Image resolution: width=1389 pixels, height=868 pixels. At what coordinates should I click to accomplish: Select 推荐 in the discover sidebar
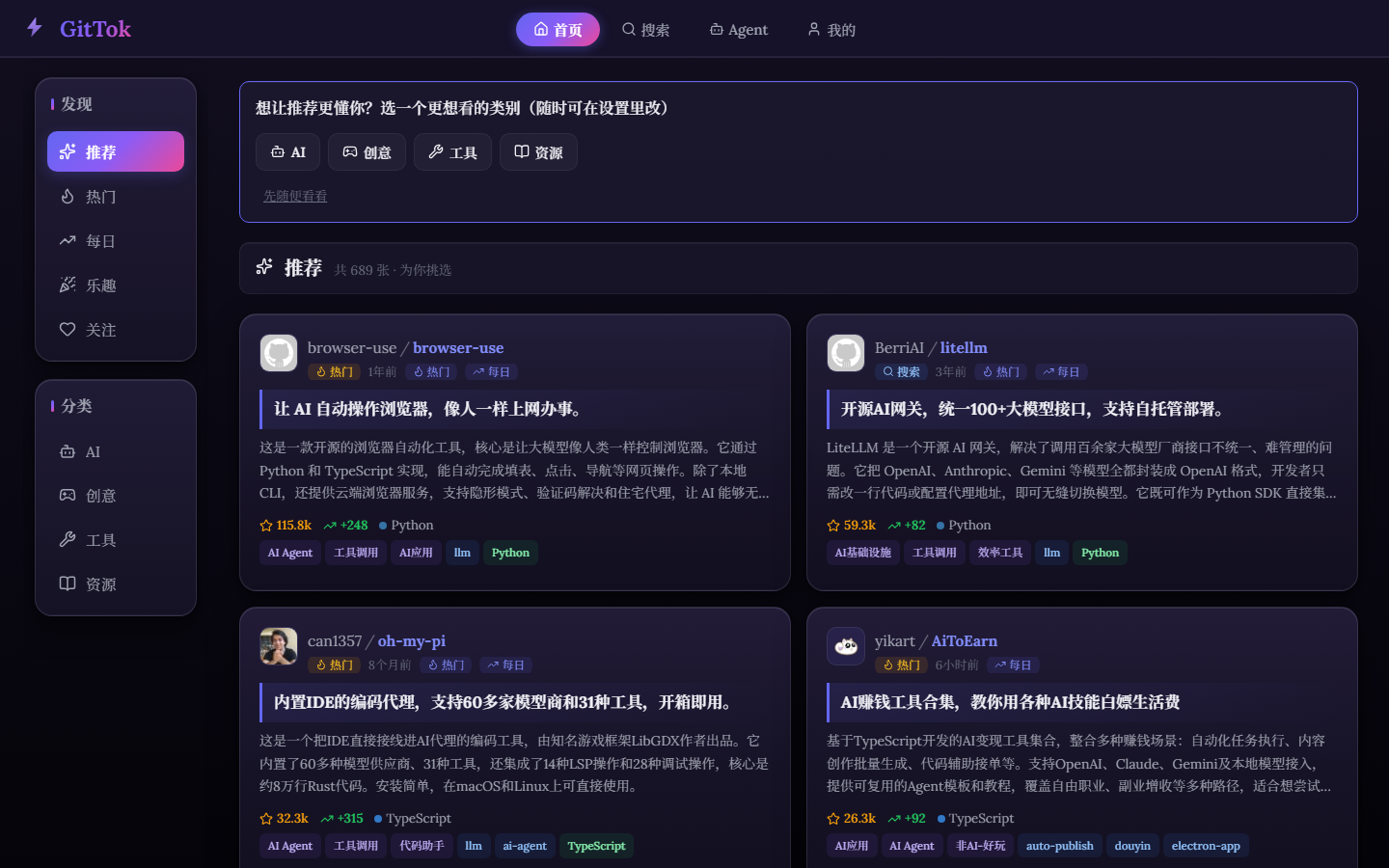pos(116,151)
